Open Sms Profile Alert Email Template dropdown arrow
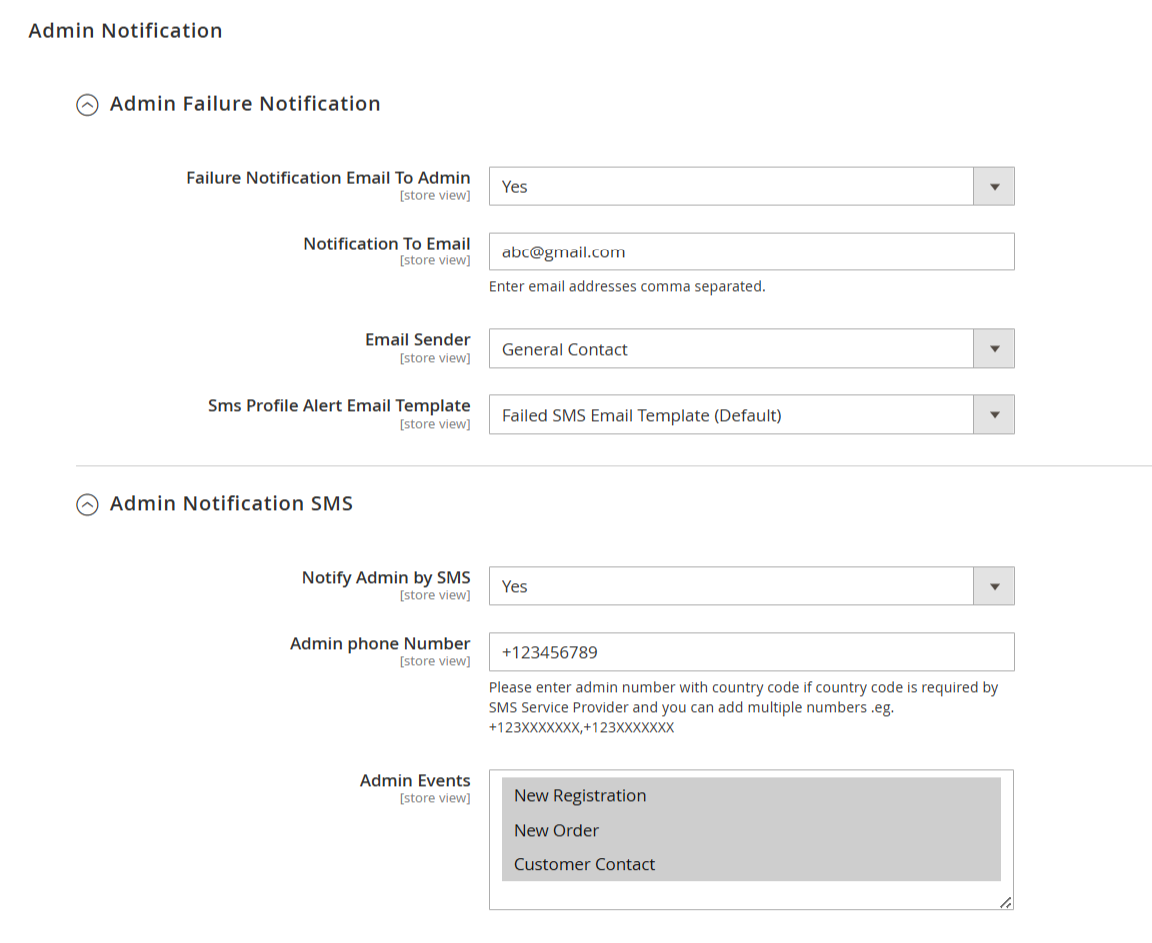 click(x=994, y=415)
